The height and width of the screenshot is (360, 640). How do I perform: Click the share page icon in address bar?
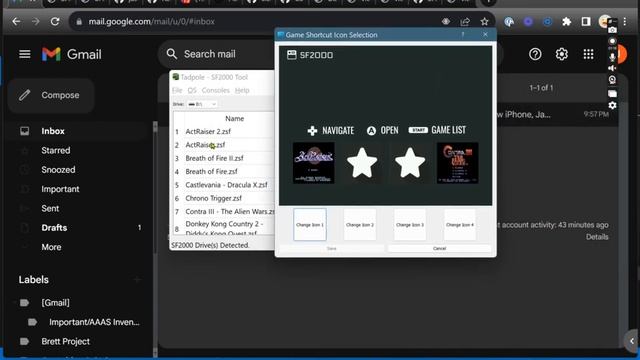click(465, 21)
